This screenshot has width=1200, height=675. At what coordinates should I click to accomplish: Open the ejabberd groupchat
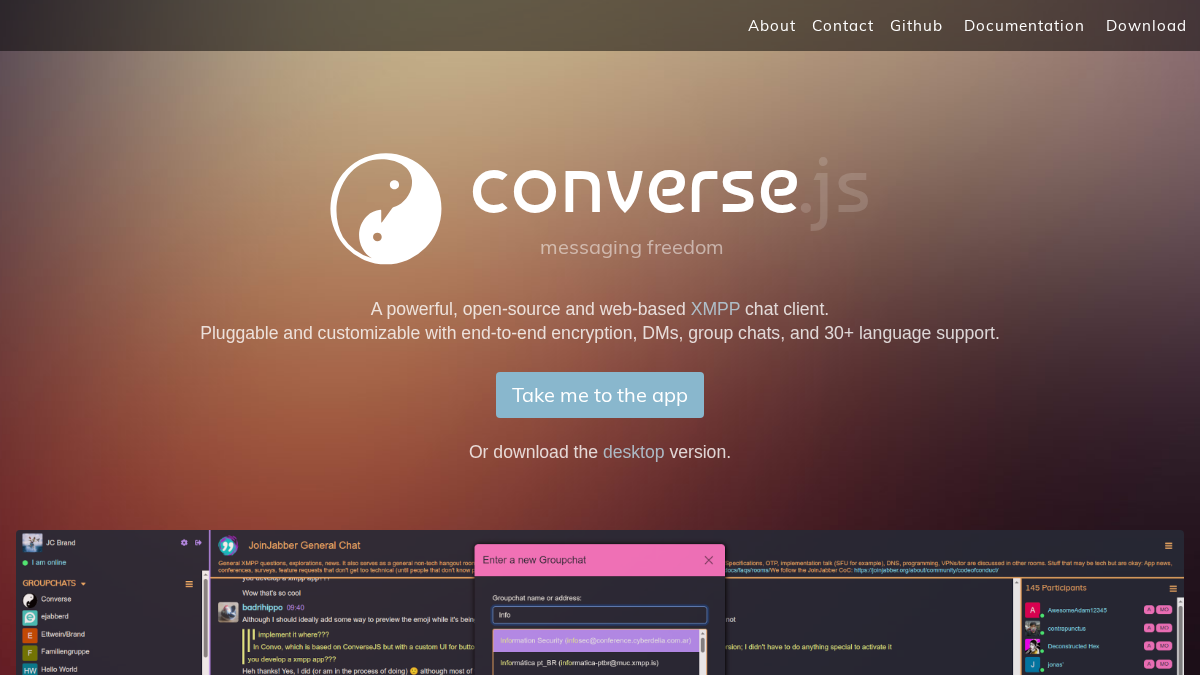pos(55,617)
